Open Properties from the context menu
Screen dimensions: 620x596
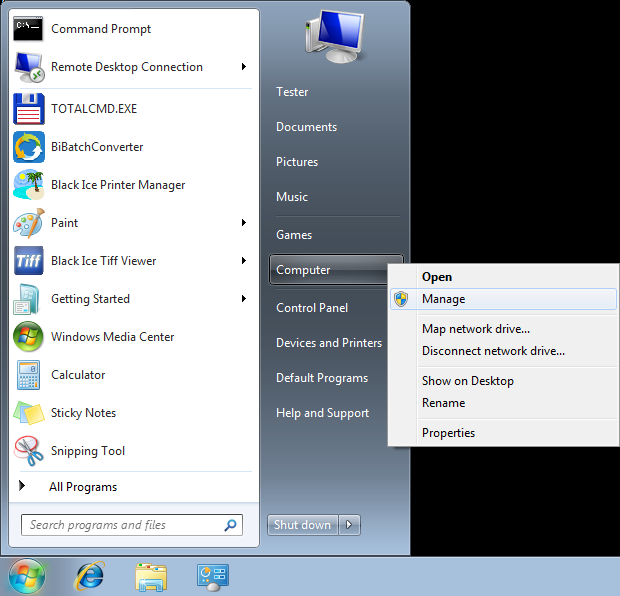[x=503, y=433]
